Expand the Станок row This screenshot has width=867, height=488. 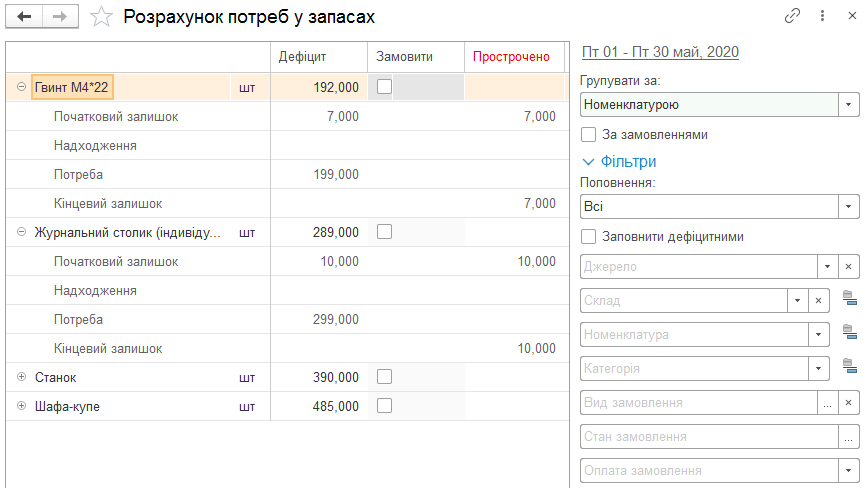click(x=21, y=376)
